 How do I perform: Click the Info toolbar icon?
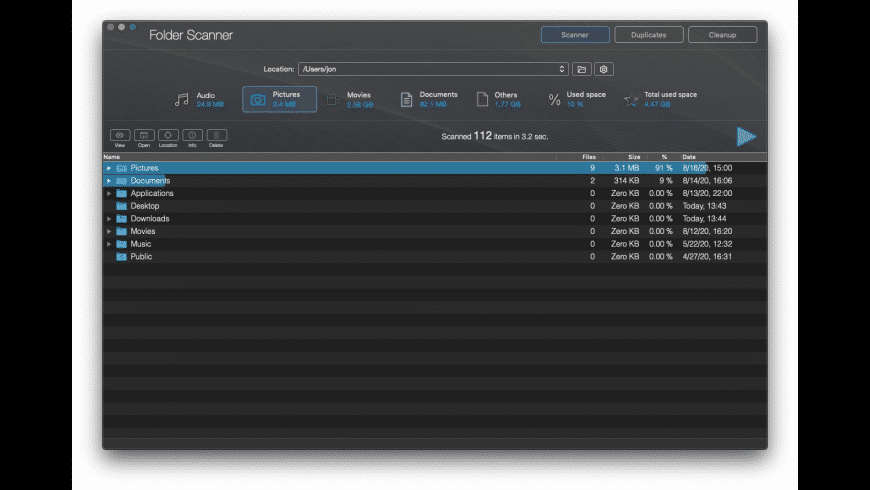(192, 135)
